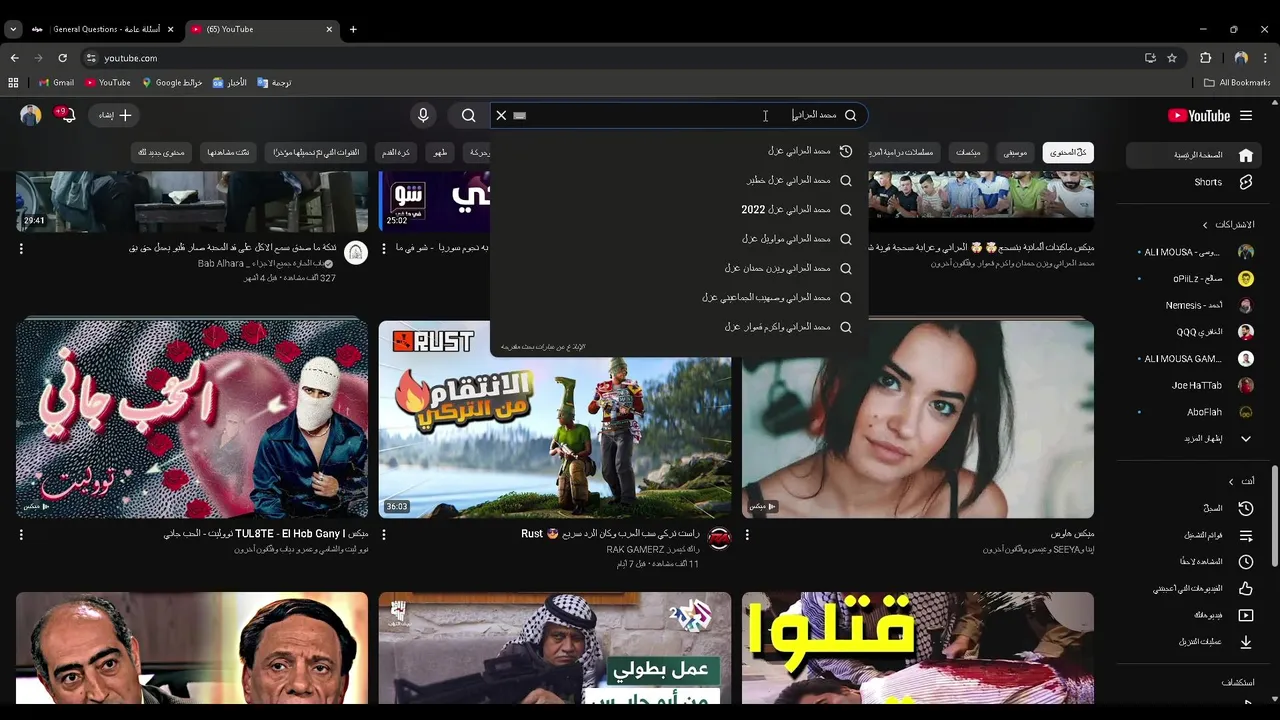Open Liked videos thumbs-up sidebar item
This screenshot has width=1280, height=720.
(1192, 589)
